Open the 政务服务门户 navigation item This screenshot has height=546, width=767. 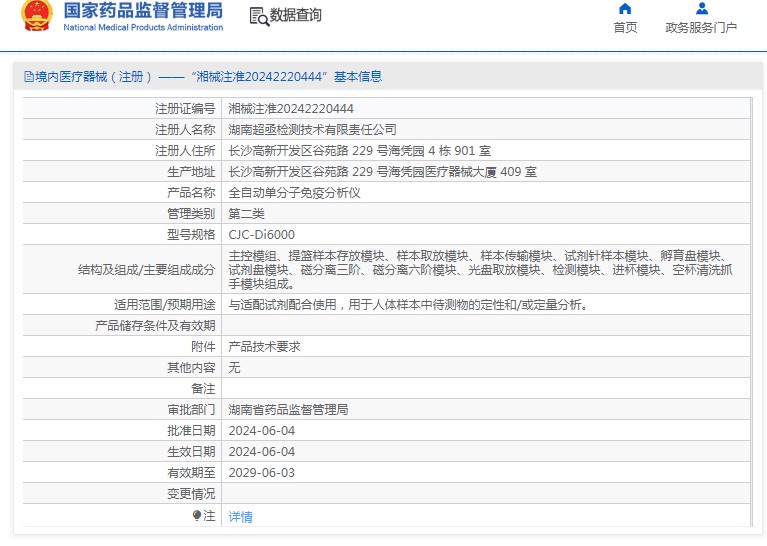[x=701, y=27]
